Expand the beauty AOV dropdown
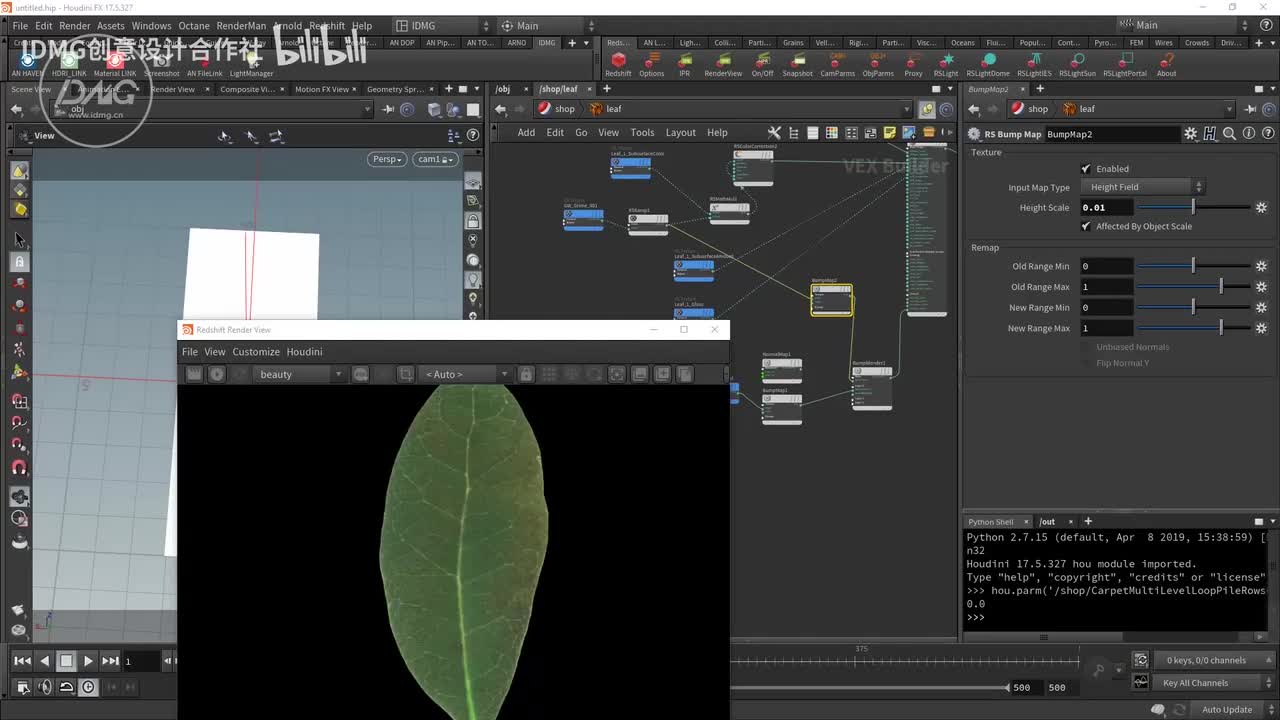The height and width of the screenshot is (720, 1280). click(x=299, y=374)
